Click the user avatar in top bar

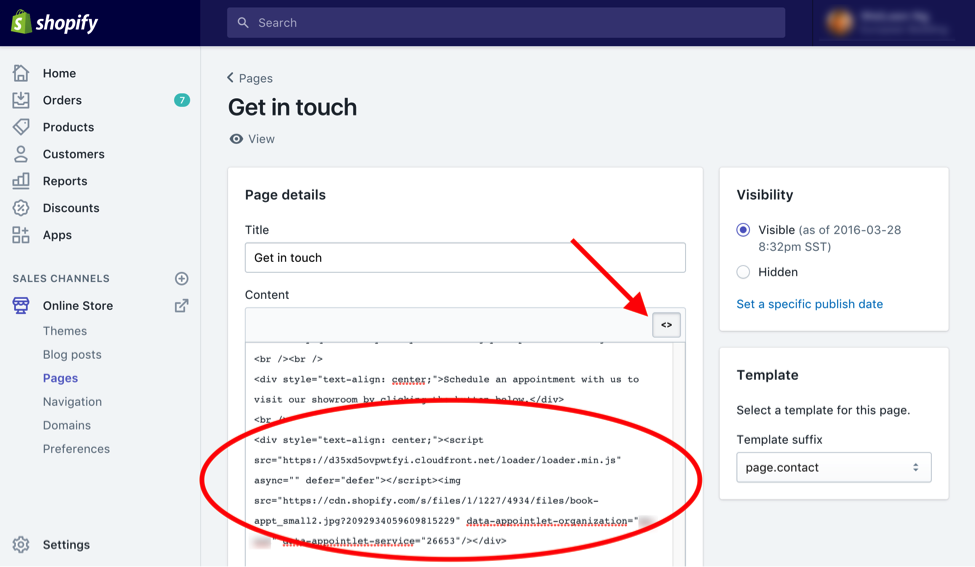tap(839, 22)
